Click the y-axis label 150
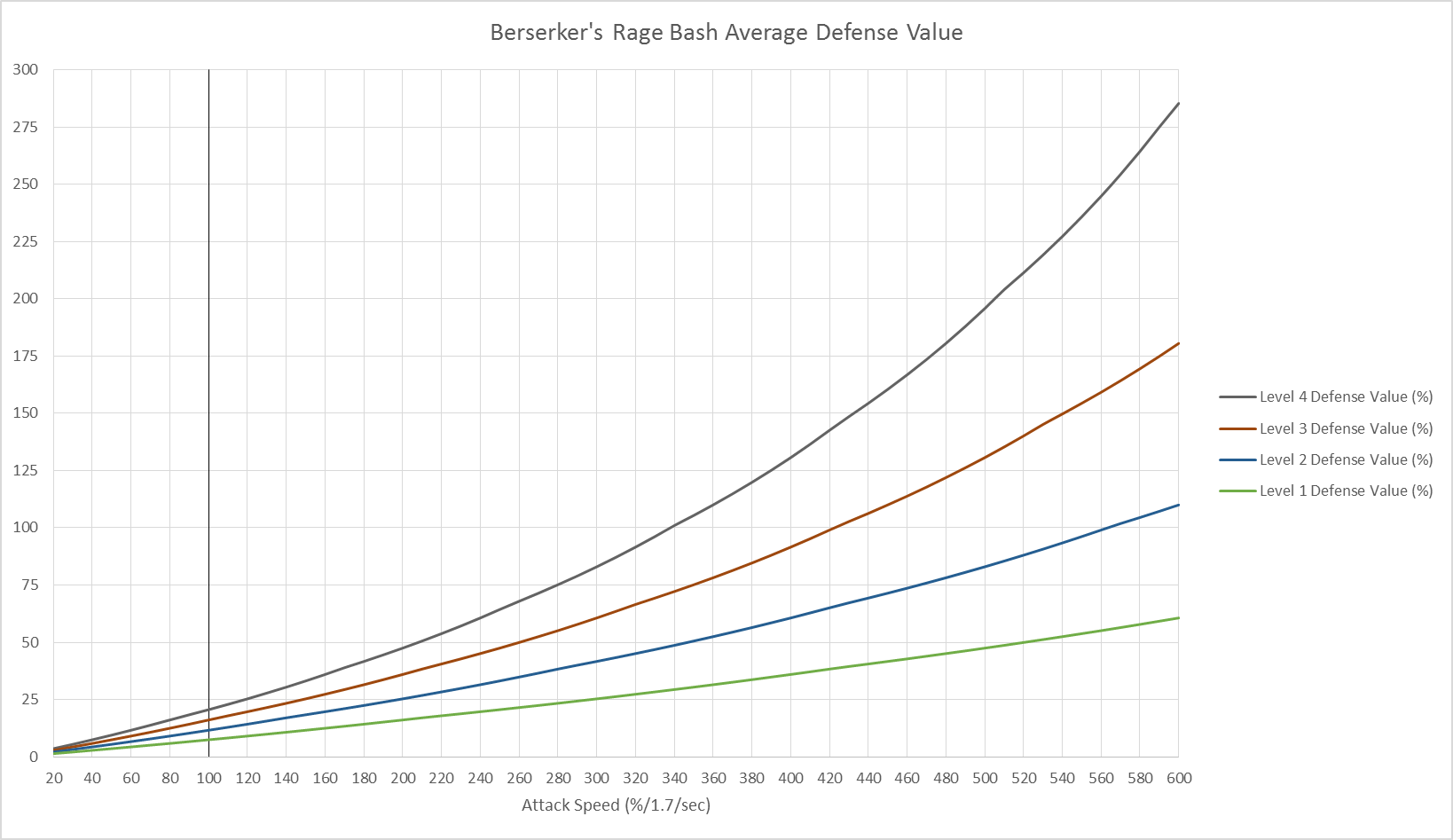Viewport: 1453px width, 840px height. coord(26,412)
